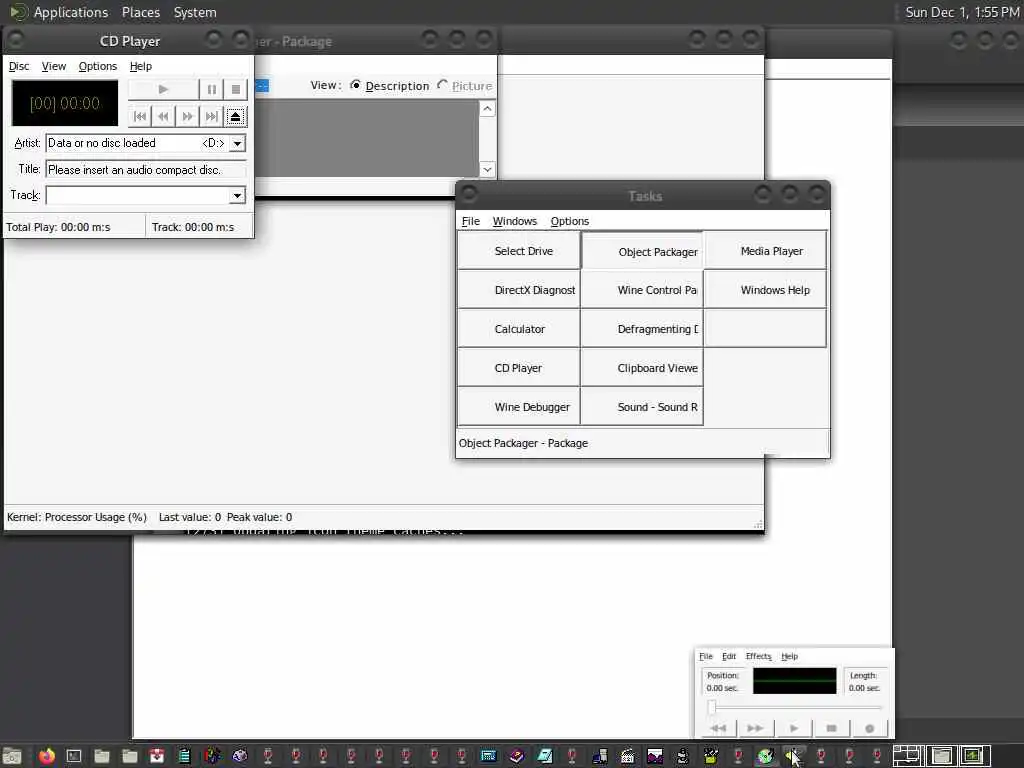Switch to the Clipboard Viewer task
Image resolution: width=1024 pixels, height=768 pixels.
click(642, 368)
